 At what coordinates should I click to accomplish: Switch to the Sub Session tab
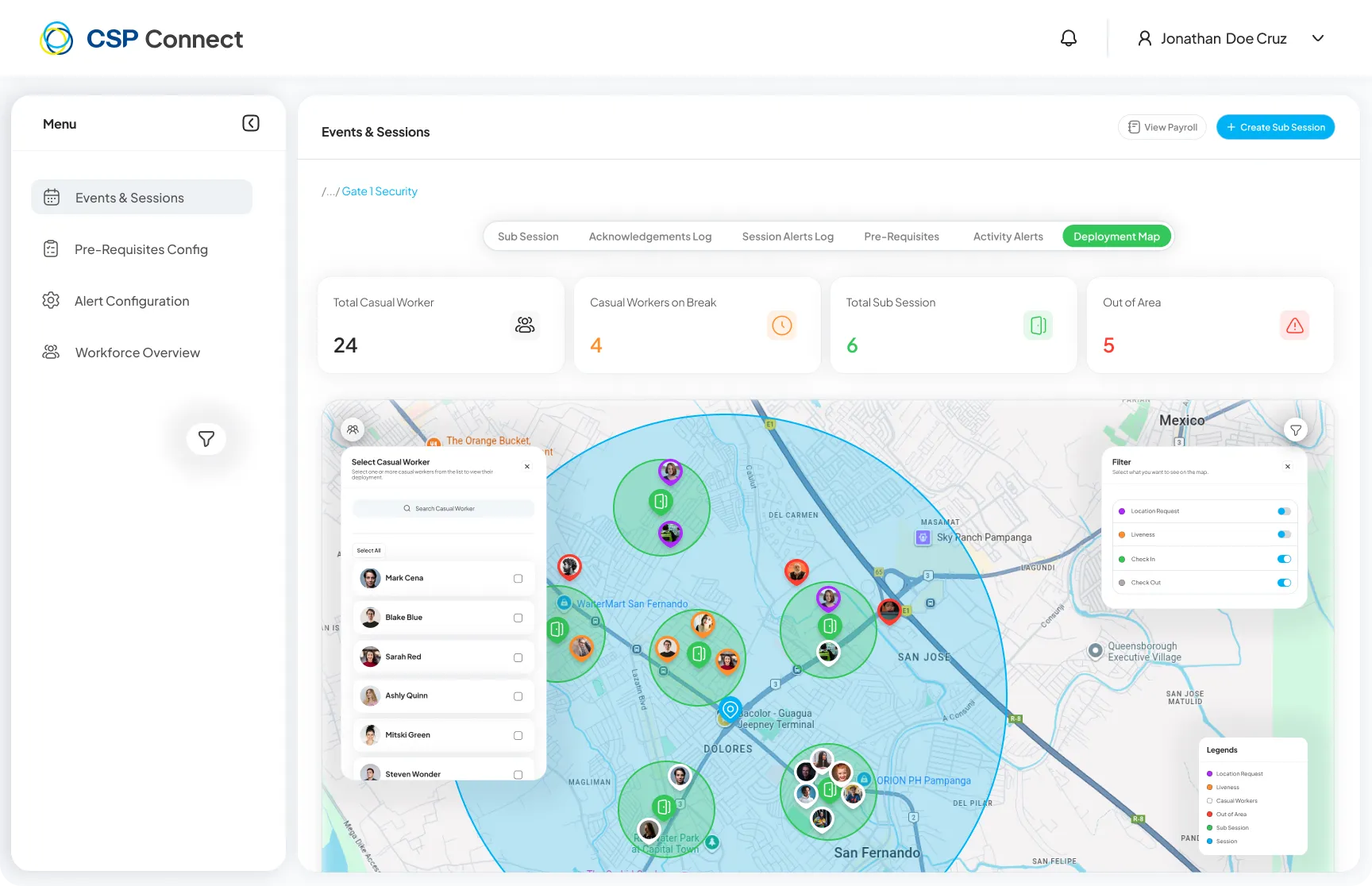[528, 237]
